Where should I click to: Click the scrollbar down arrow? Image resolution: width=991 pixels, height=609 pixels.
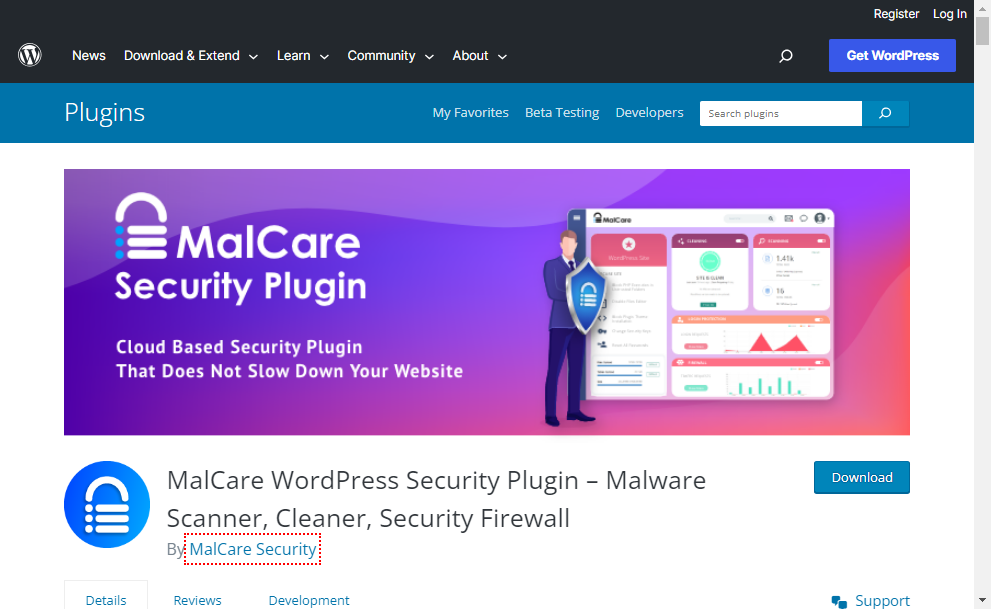[x=982, y=600]
